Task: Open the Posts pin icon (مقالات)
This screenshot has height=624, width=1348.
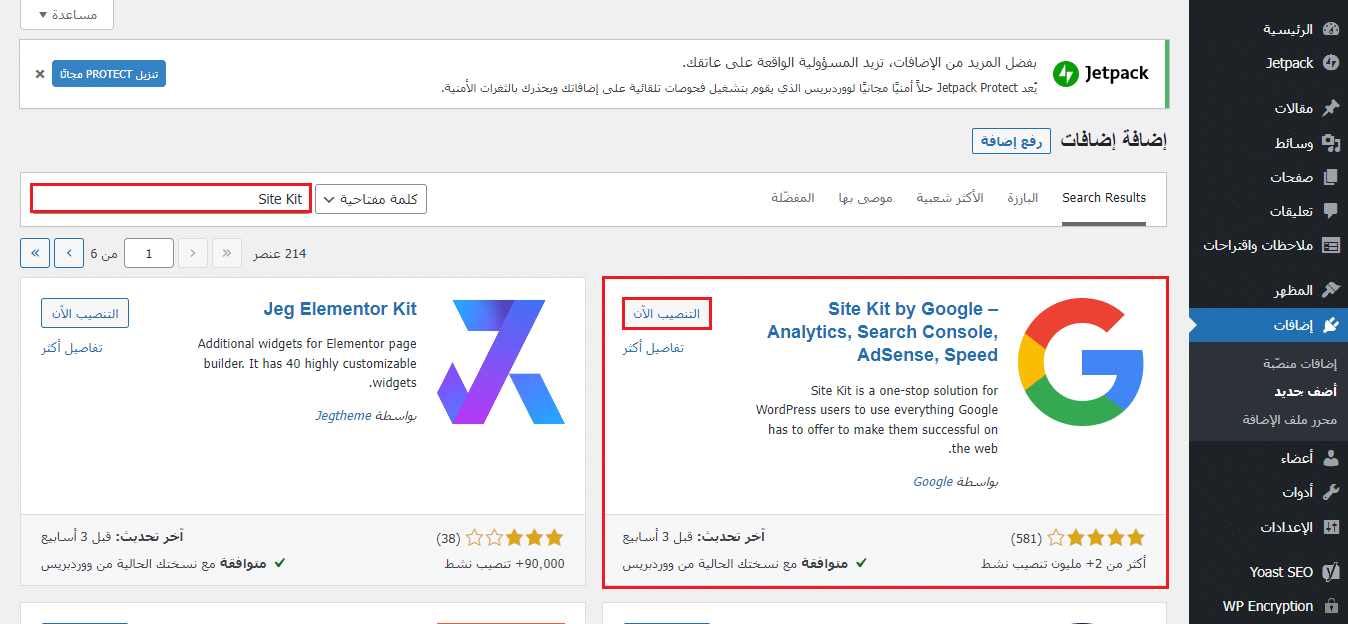Action: pyautogui.click(x=1330, y=108)
